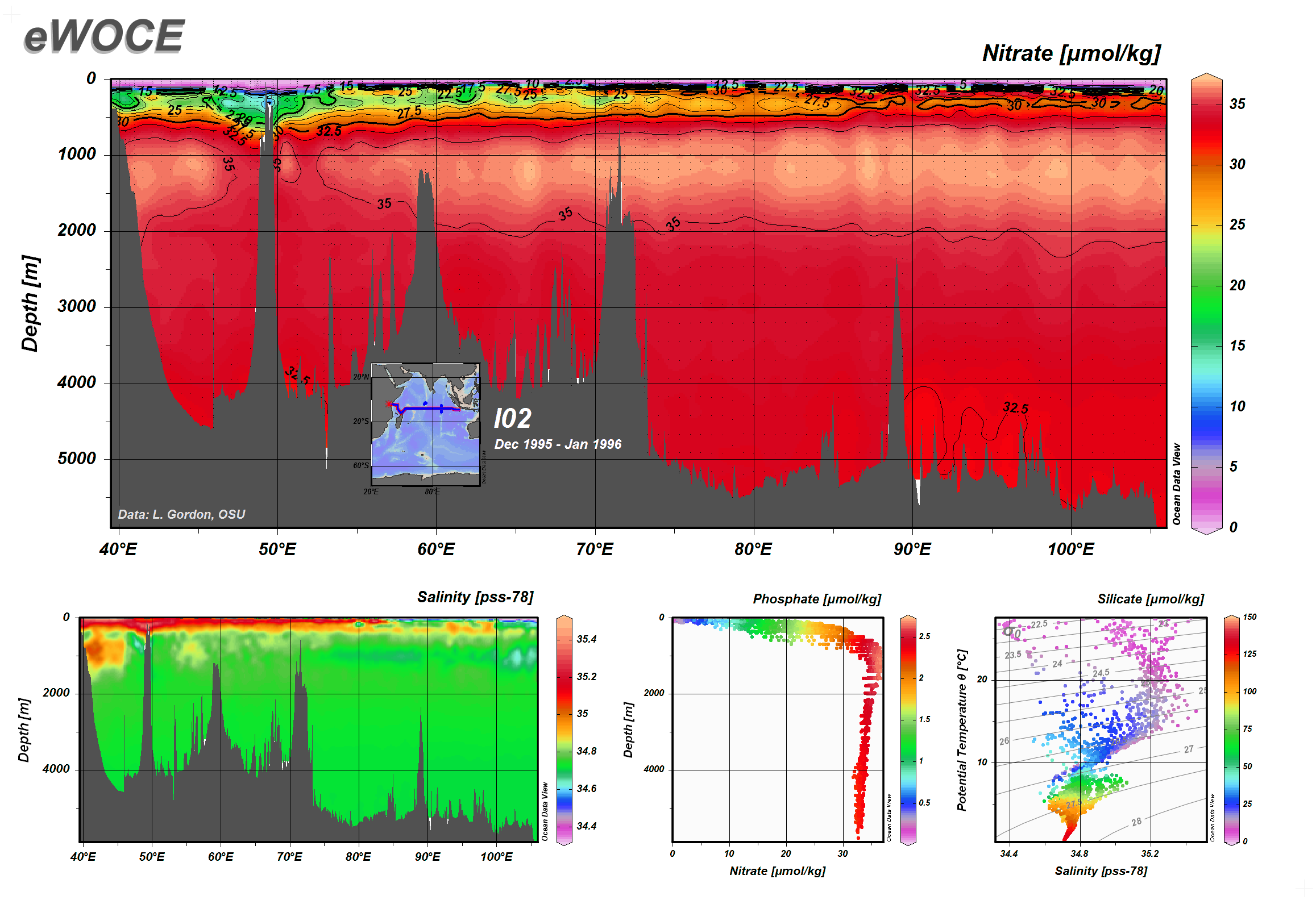1316x900 pixels.
Task: Click the main plot title "Nitrate [µmol/kg]"
Action: click(x=1071, y=53)
